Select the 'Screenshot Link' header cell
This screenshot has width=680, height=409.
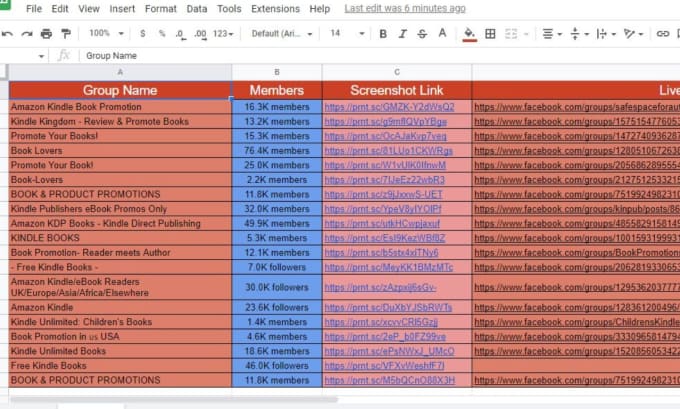[x=397, y=90]
